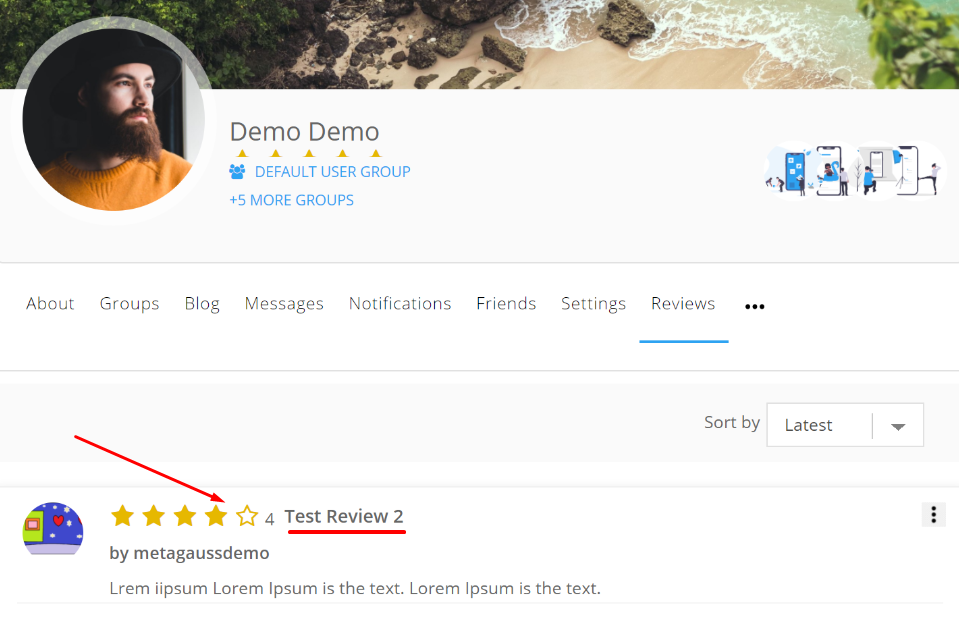Open the more tabs ellipsis menu
Image resolution: width=959 pixels, height=621 pixels.
[x=755, y=307]
